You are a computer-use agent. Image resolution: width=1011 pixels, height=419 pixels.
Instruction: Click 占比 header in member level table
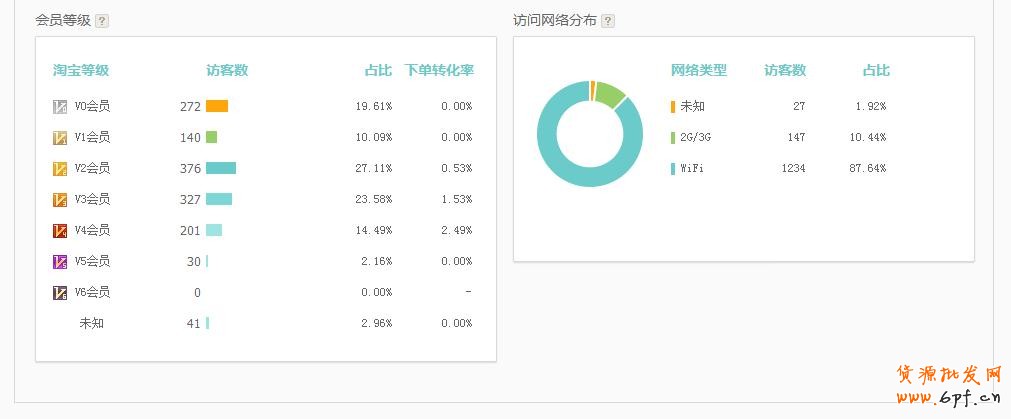[x=378, y=70]
